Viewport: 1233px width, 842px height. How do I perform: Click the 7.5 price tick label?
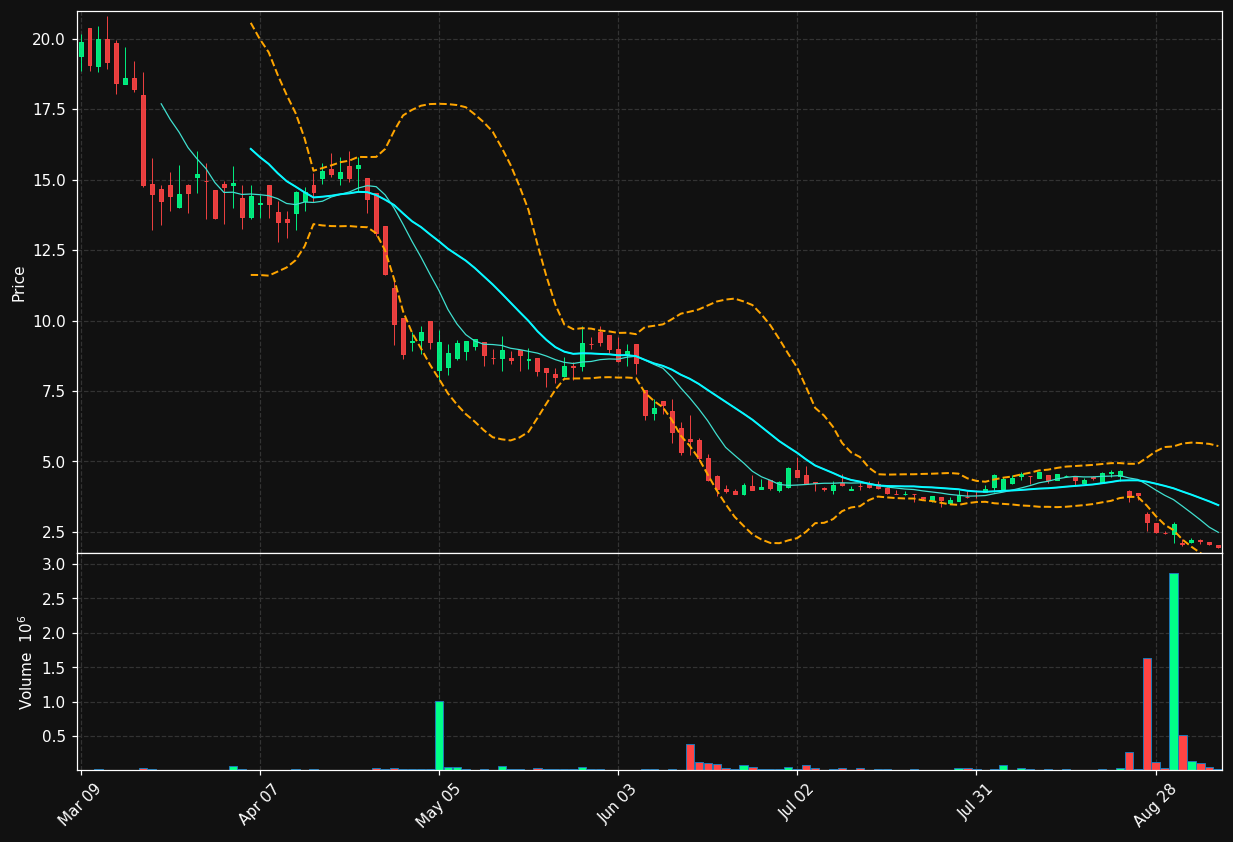tap(53, 392)
